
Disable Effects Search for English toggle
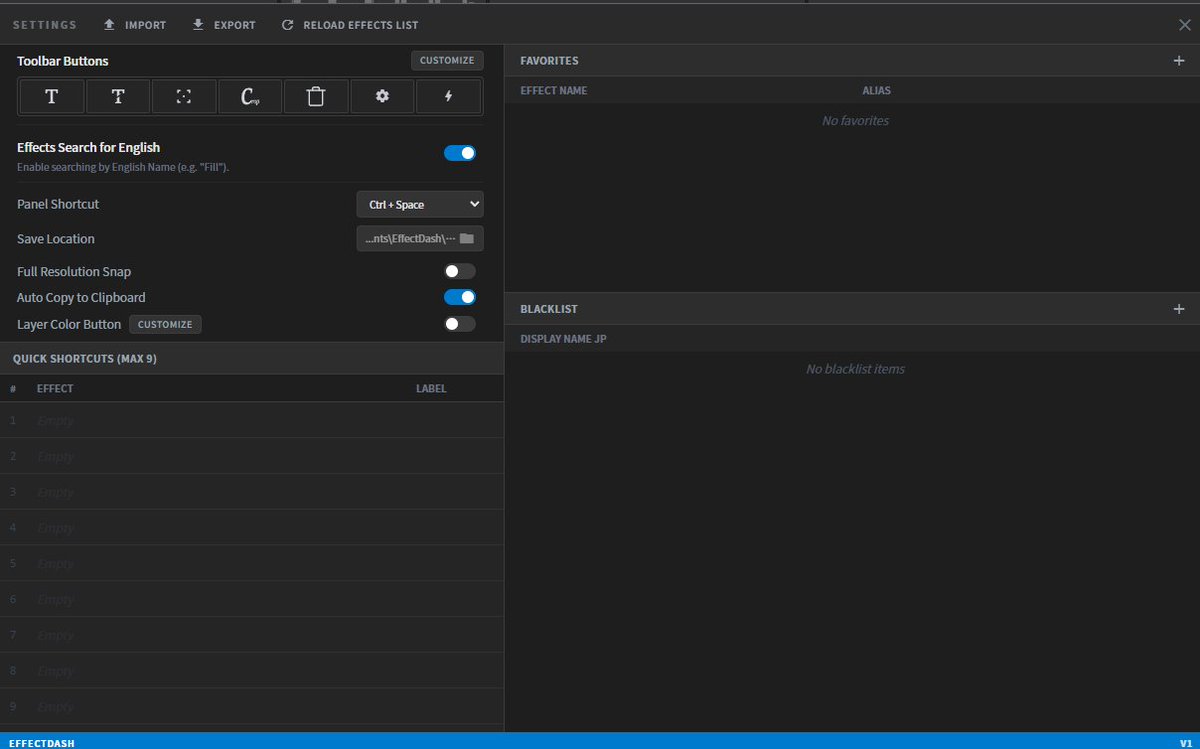coord(460,153)
